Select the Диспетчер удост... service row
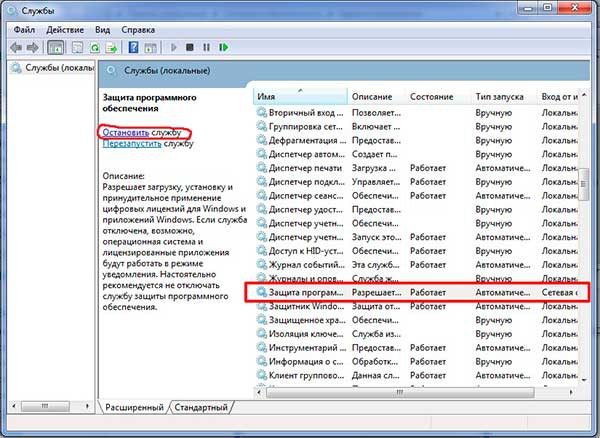Screen dimensions: 600x438 pos(417,209)
